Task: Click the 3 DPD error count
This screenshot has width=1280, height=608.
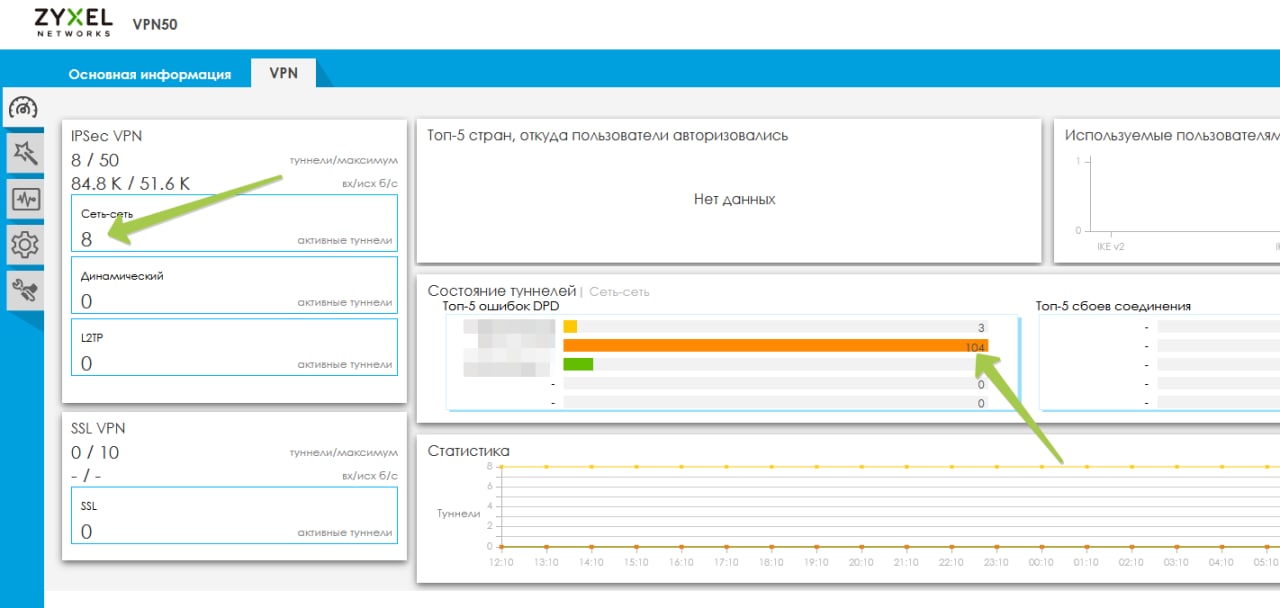Action: [982, 328]
